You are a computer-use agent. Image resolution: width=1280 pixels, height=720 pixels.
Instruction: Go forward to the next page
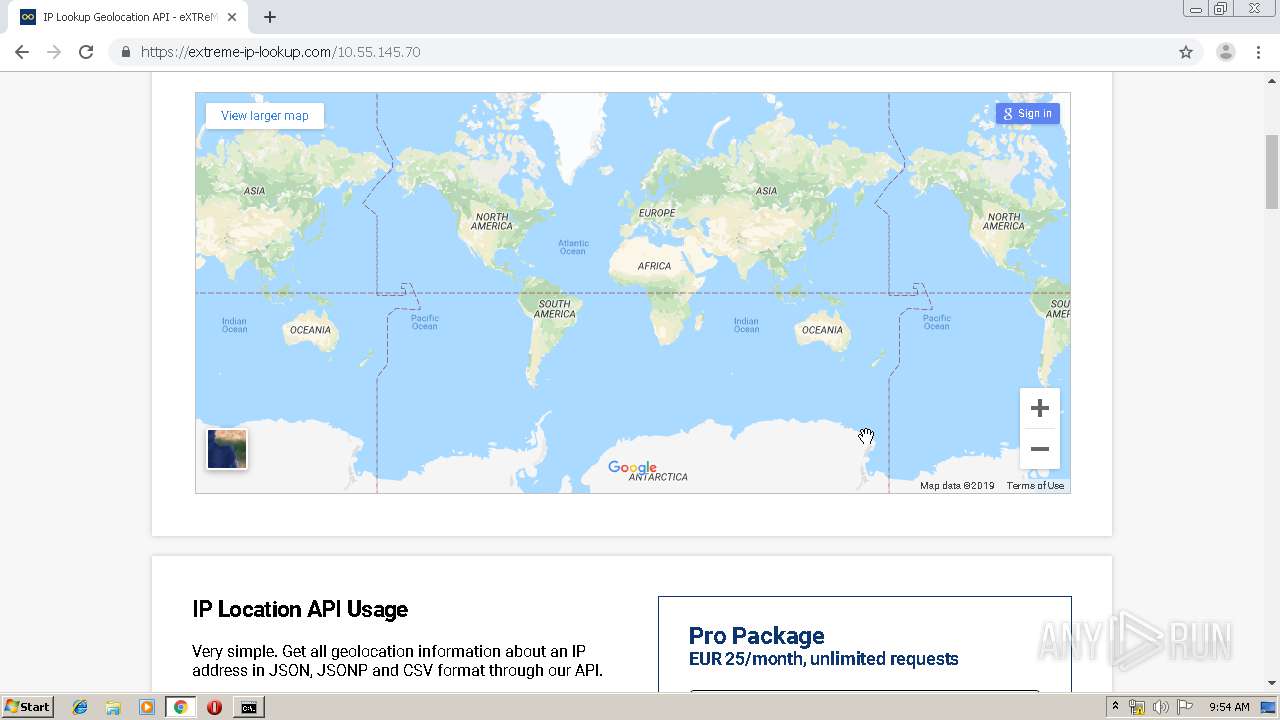[54, 52]
